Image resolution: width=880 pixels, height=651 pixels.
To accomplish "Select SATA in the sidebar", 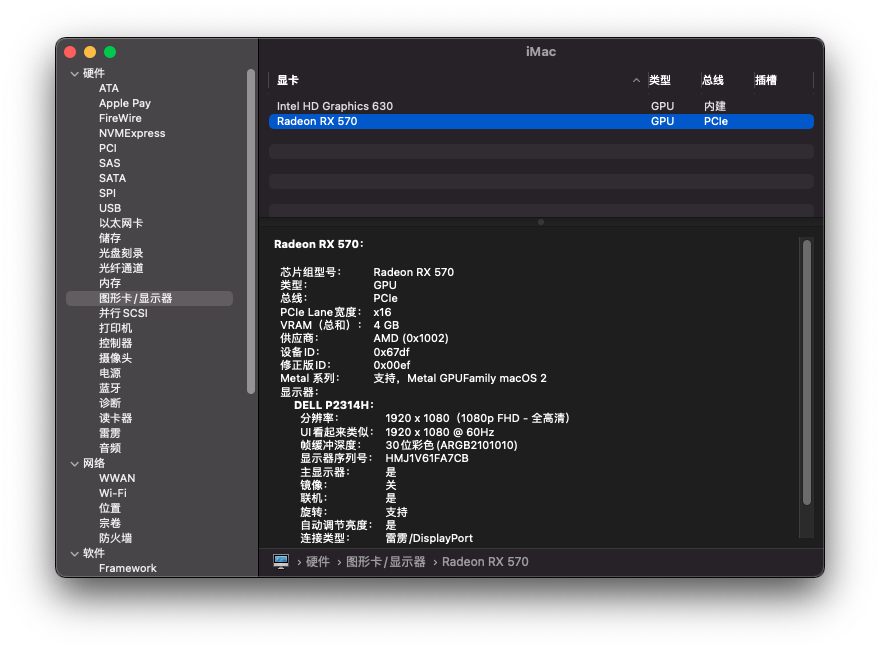I will click(112, 178).
